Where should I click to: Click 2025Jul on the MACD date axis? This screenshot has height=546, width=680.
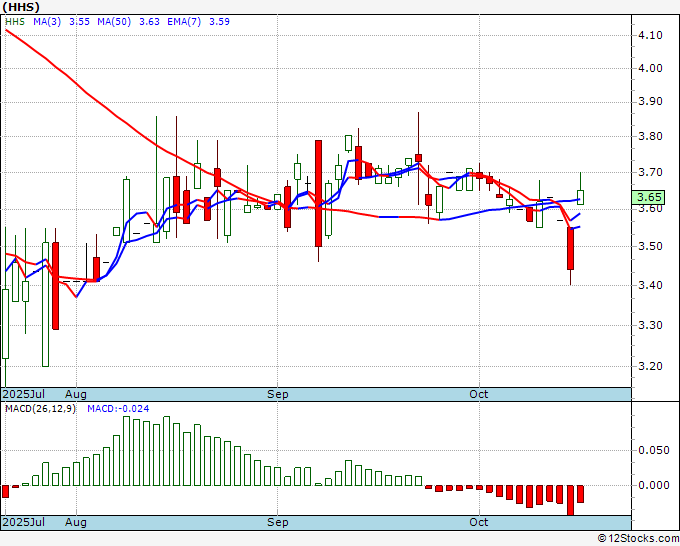pyautogui.click(x=24, y=522)
